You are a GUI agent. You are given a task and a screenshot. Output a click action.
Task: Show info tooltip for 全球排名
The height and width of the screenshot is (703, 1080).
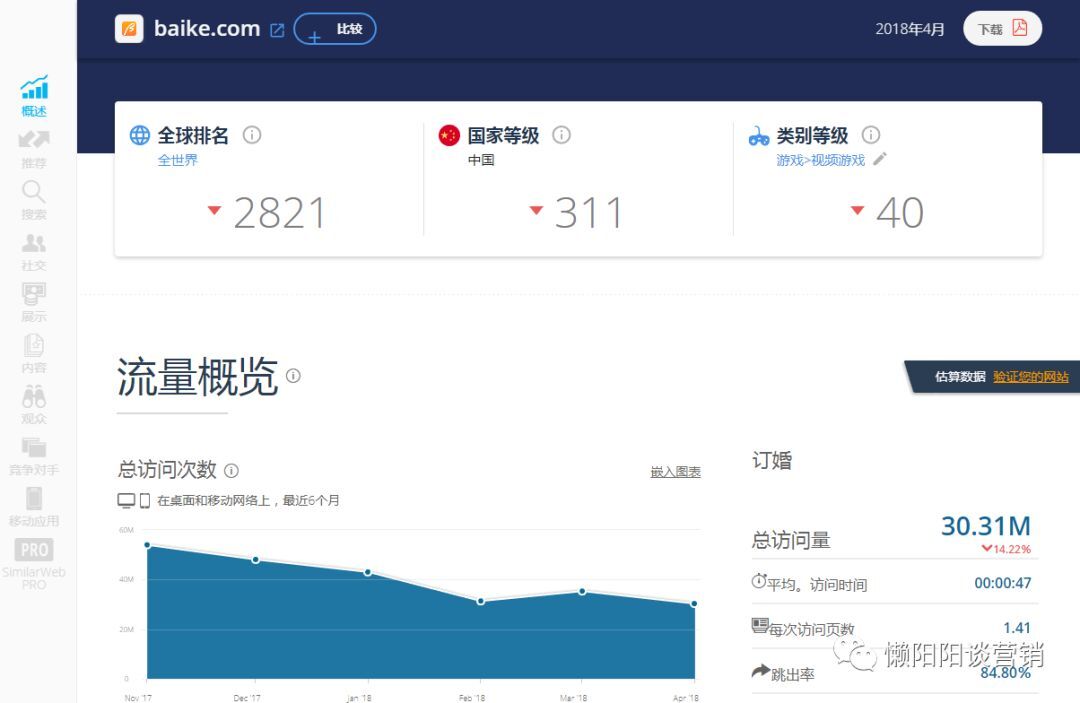[252, 135]
